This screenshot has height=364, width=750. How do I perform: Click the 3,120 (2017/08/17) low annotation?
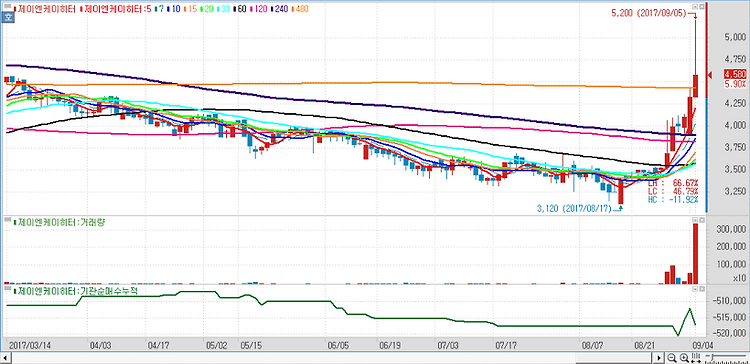coord(573,209)
